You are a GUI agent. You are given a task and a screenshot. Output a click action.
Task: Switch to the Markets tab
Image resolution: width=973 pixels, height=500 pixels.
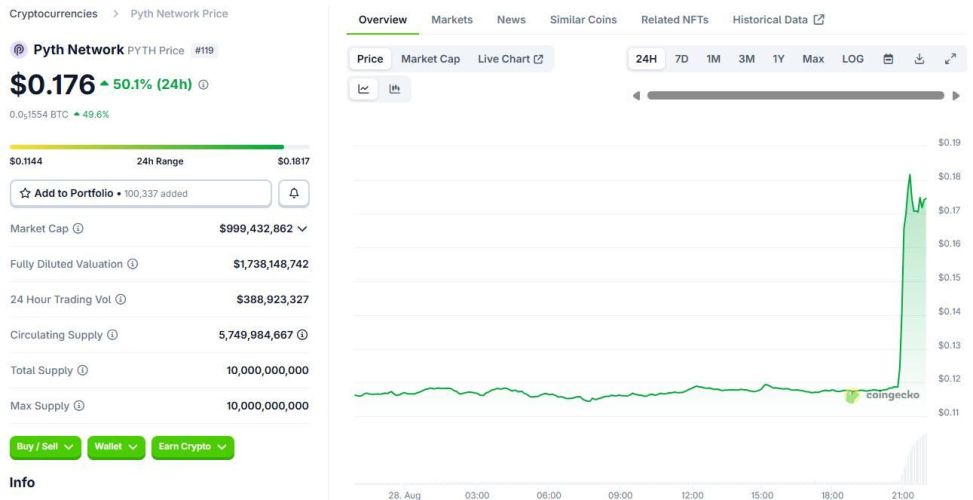pos(452,20)
